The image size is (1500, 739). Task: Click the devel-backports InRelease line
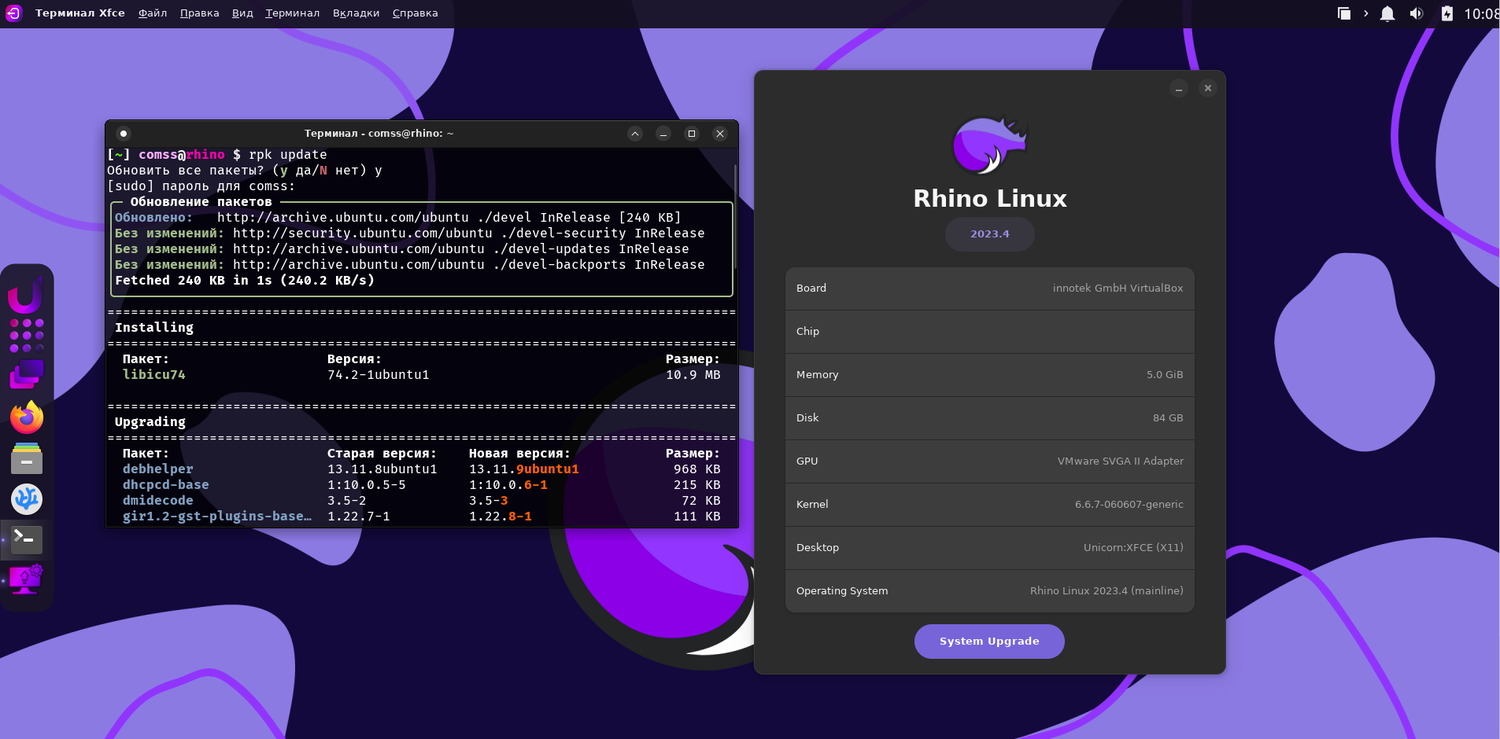tap(410, 265)
